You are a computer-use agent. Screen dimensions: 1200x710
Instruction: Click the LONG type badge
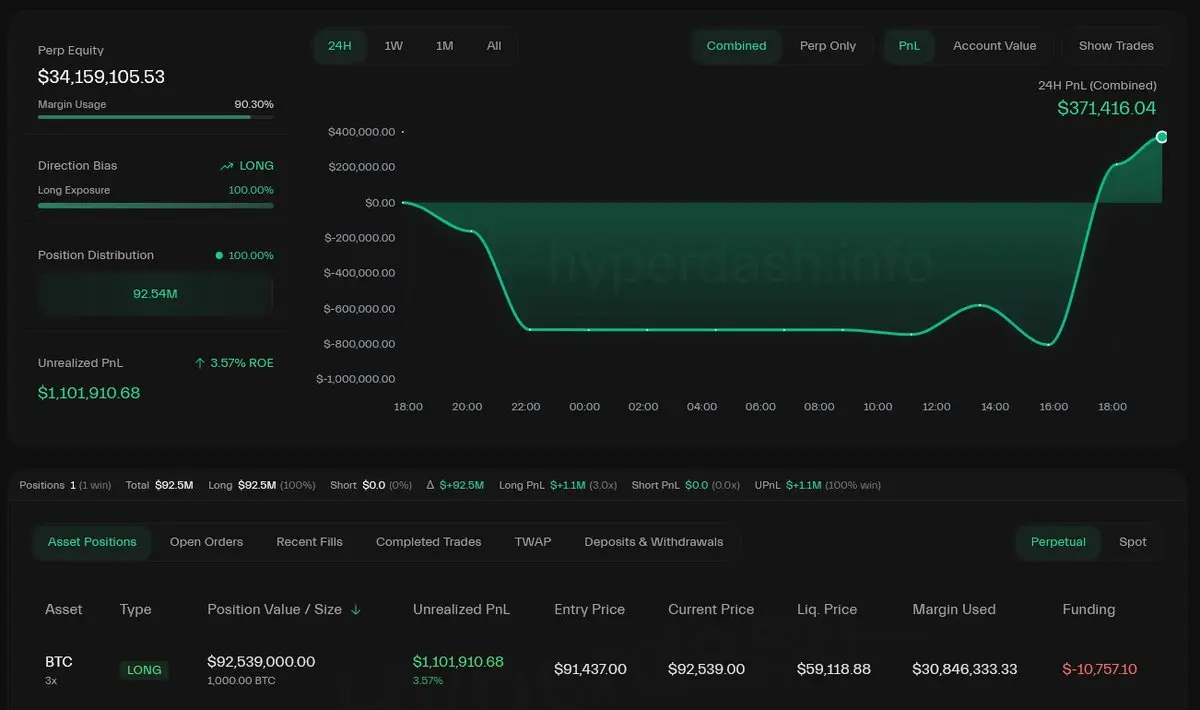tap(144, 670)
